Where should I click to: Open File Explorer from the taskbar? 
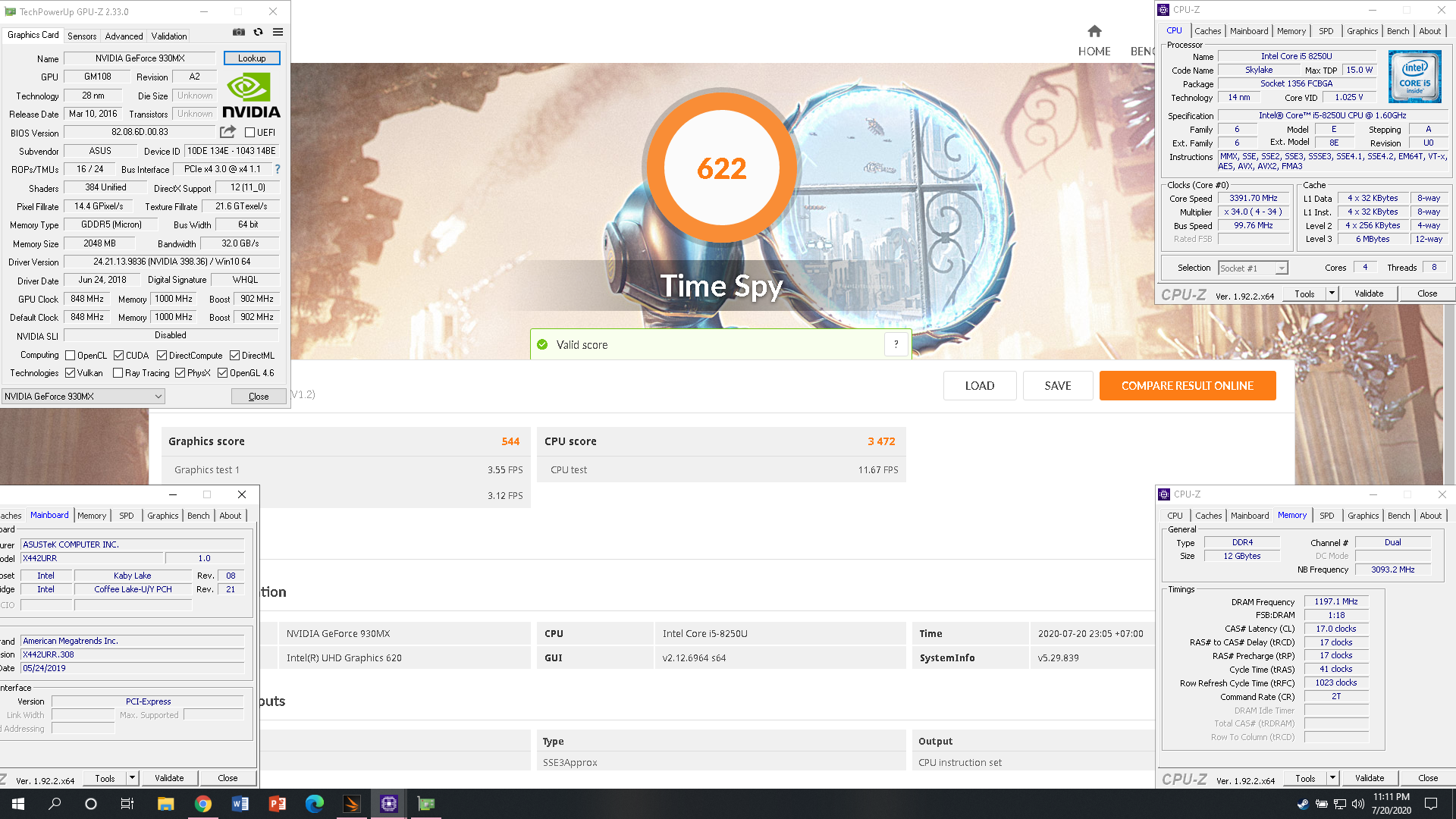tap(165, 804)
